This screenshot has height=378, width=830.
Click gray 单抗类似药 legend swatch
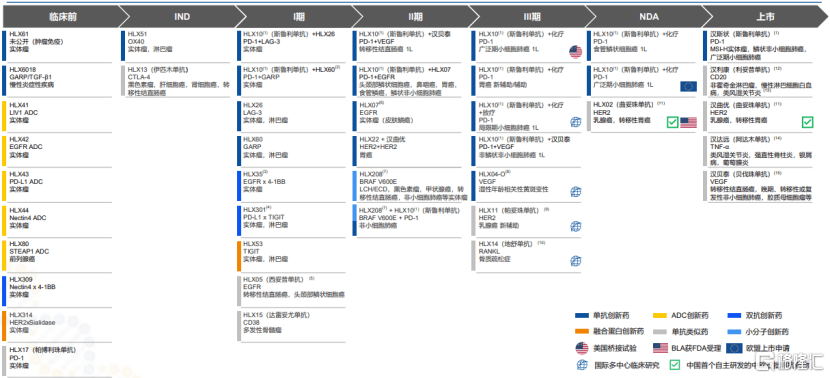660,331
